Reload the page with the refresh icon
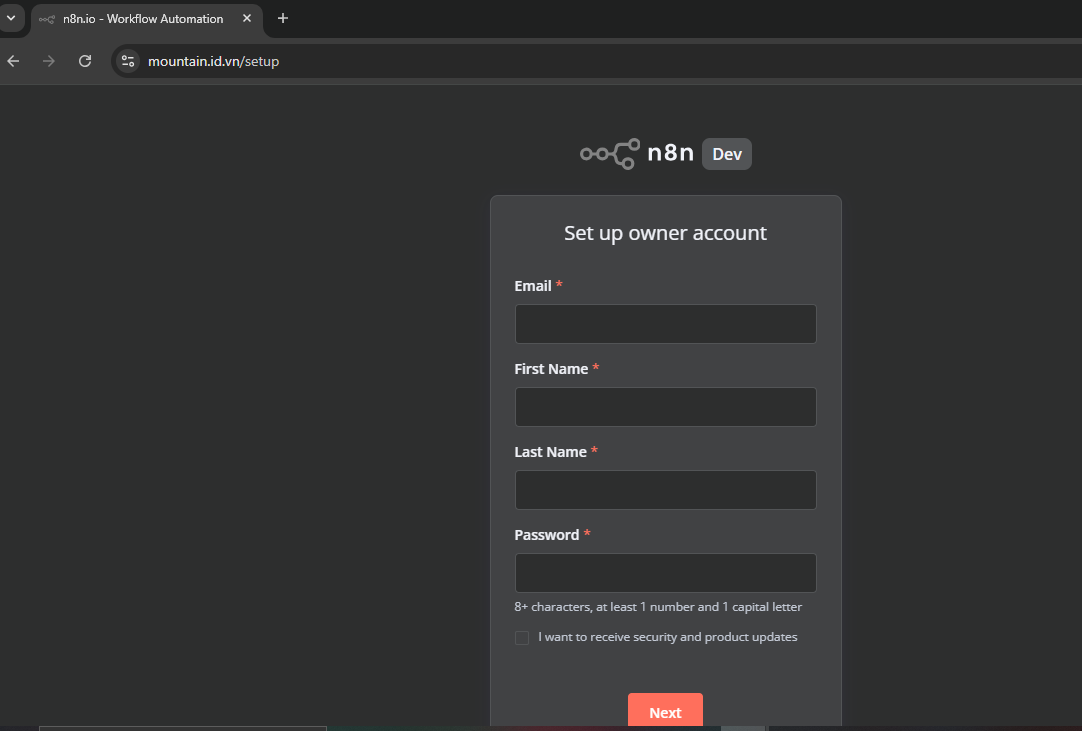Screen dimensions: 1082x731 pyautogui.click(x=85, y=61)
